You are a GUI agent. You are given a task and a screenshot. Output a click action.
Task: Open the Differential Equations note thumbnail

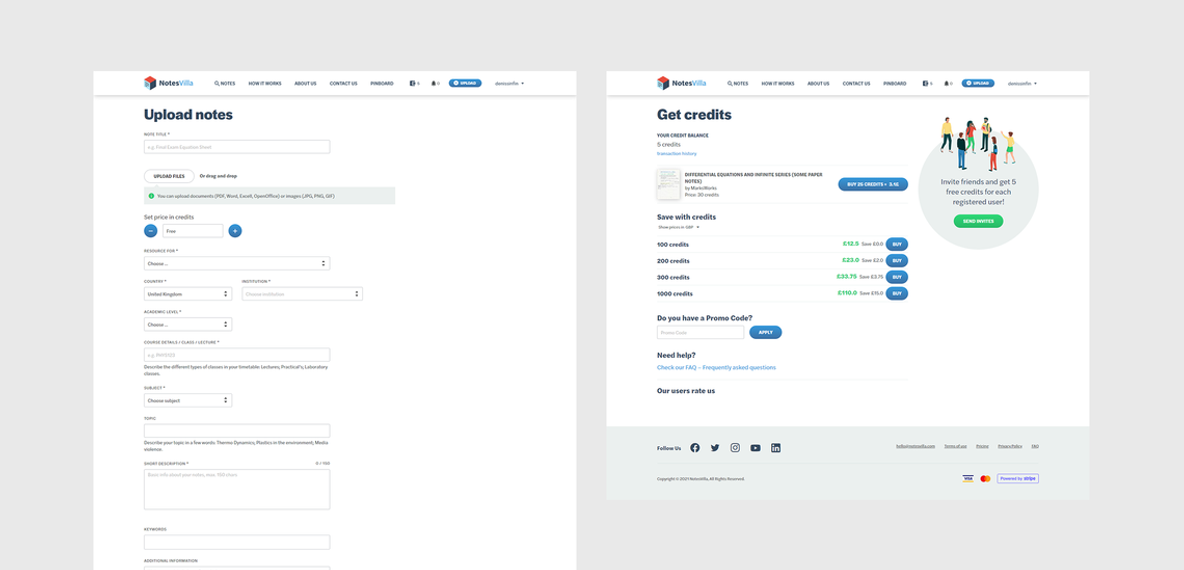pos(668,184)
